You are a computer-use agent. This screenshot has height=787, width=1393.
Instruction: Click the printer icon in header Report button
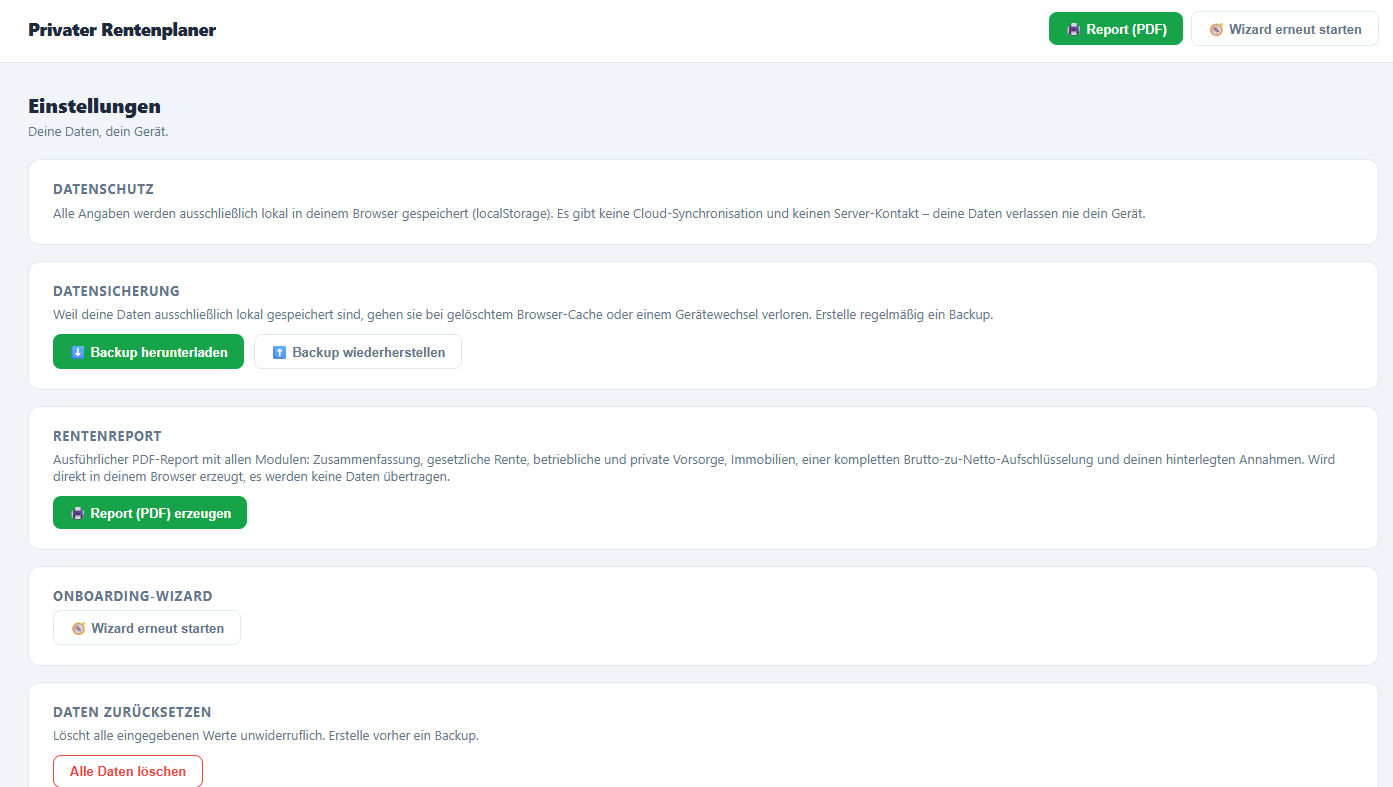[1074, 29]
